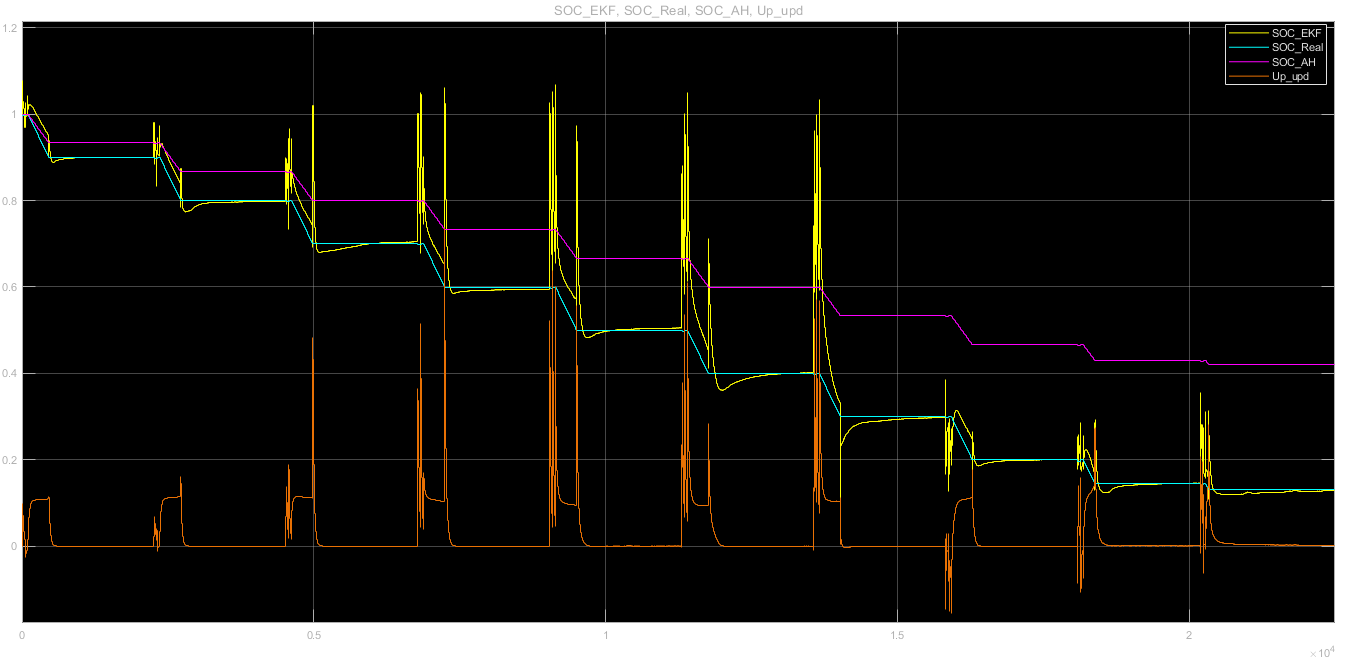The height and width of the screenshot is (666, 1350).
Task: Click the y-axis tick label '0.4'
Action: (x=11, y=374)
